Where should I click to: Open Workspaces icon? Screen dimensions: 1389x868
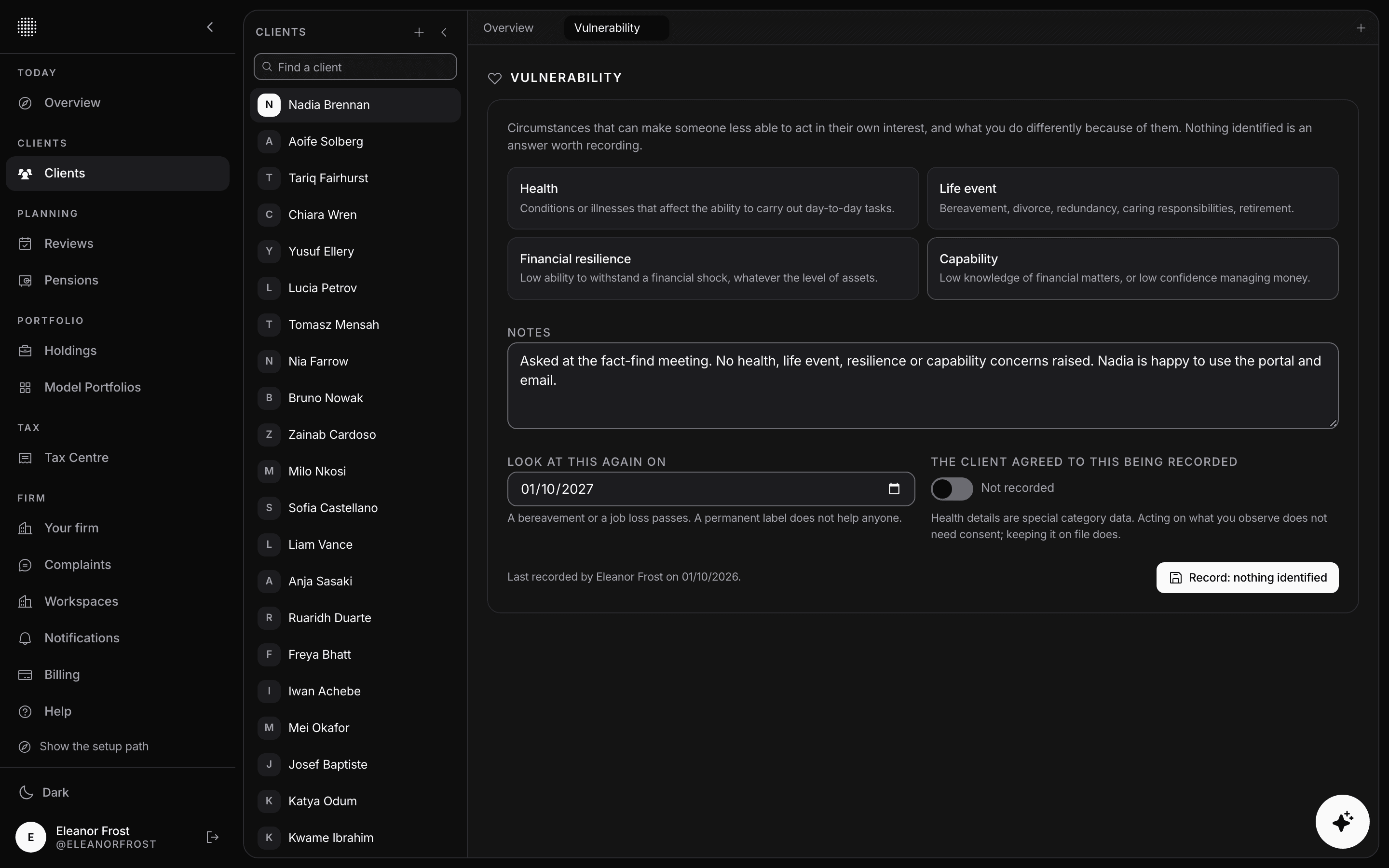pos(25,602)
